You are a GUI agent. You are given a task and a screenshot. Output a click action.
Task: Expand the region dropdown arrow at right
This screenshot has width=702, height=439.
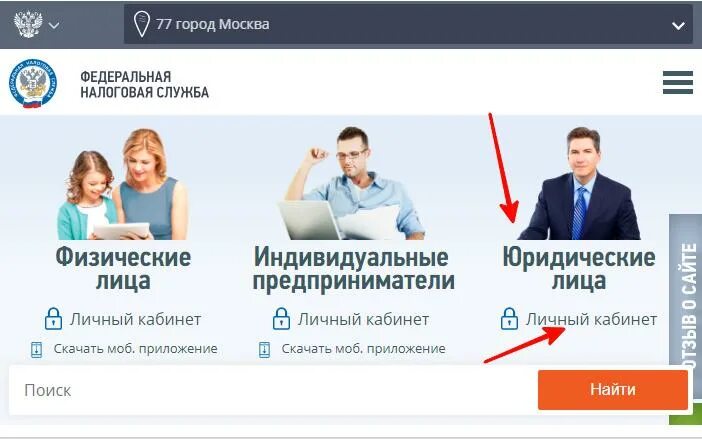(678, 26)
